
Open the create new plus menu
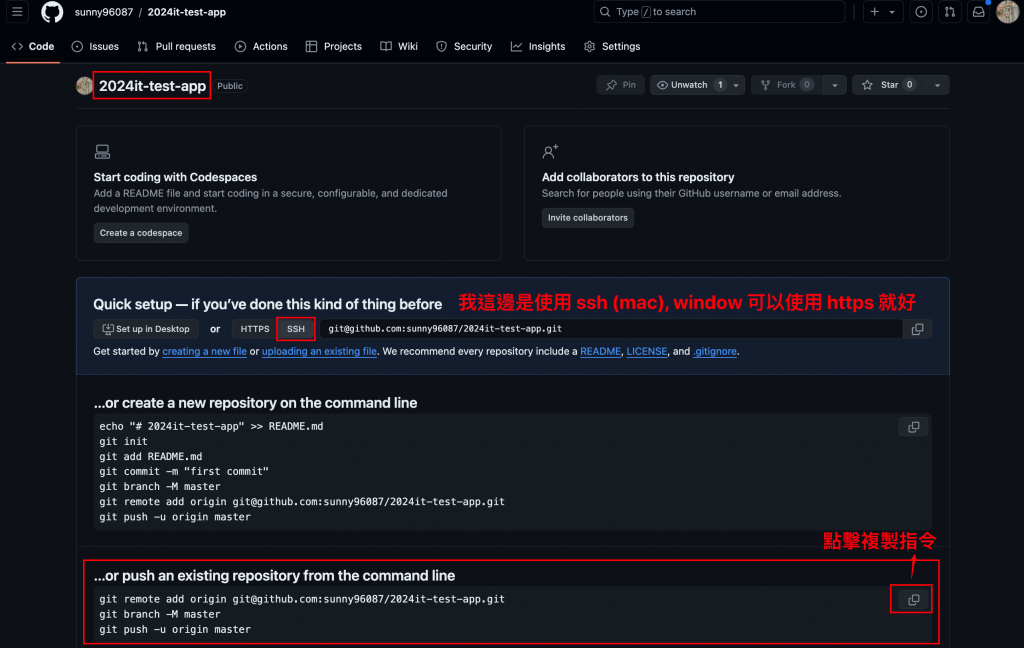coord(874,12)
